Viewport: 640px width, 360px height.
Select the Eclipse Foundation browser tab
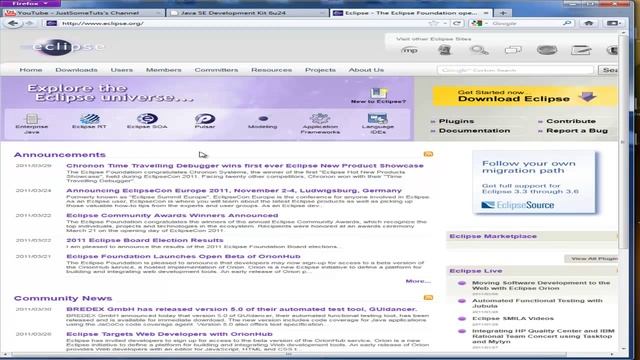411,13
